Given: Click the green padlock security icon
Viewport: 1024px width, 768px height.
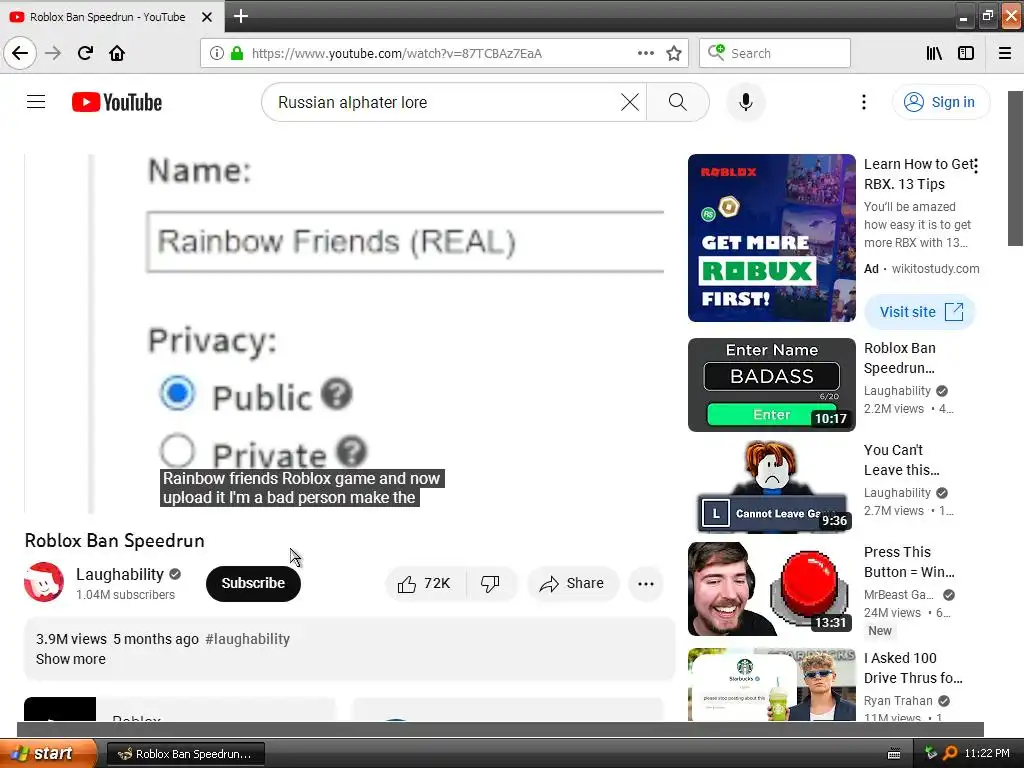Looking at the screenshot, I should 237,53.
